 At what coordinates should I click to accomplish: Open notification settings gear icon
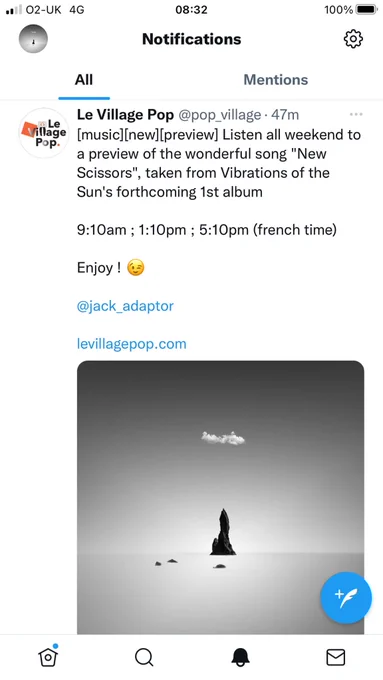click(353, 39)
